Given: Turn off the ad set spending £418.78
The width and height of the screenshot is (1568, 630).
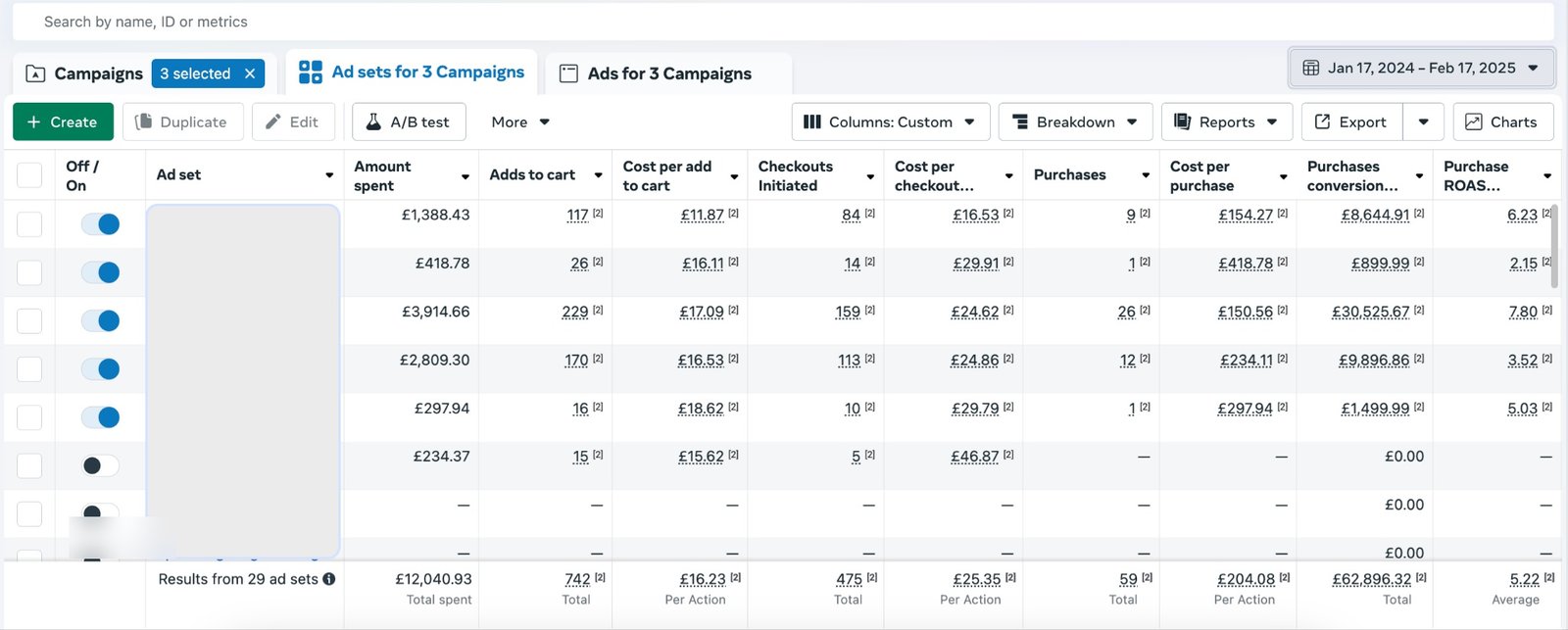Looking at the screenshot, I should pos(101,272).
